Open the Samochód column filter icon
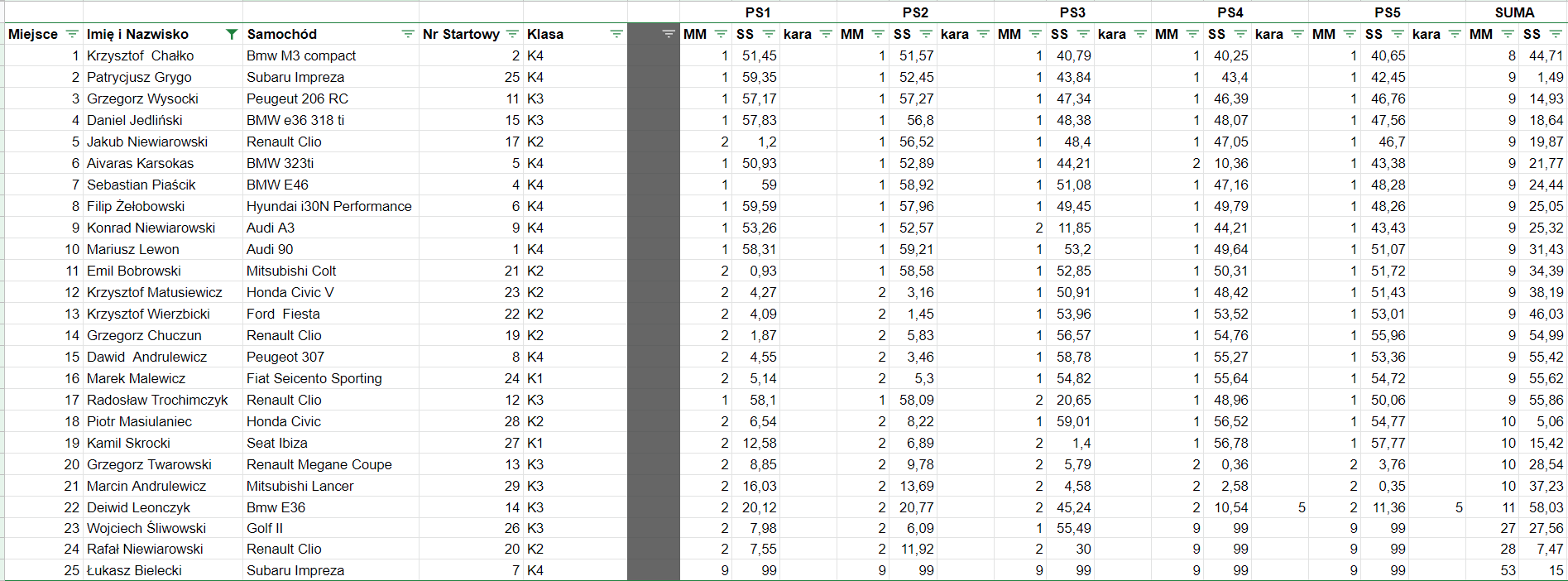Image resolution: width=1568 pixels, height=581 pixels. click(408, 34)
